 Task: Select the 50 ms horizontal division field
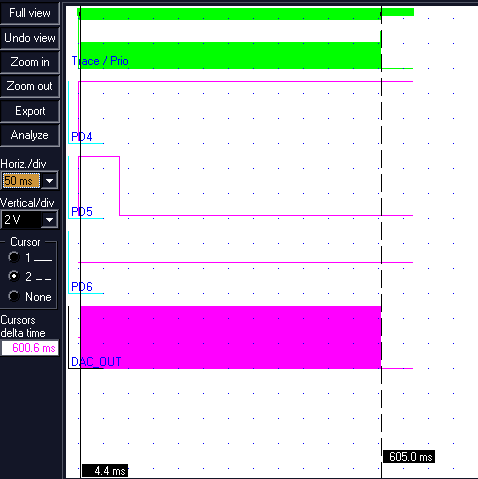coord(21,181)
